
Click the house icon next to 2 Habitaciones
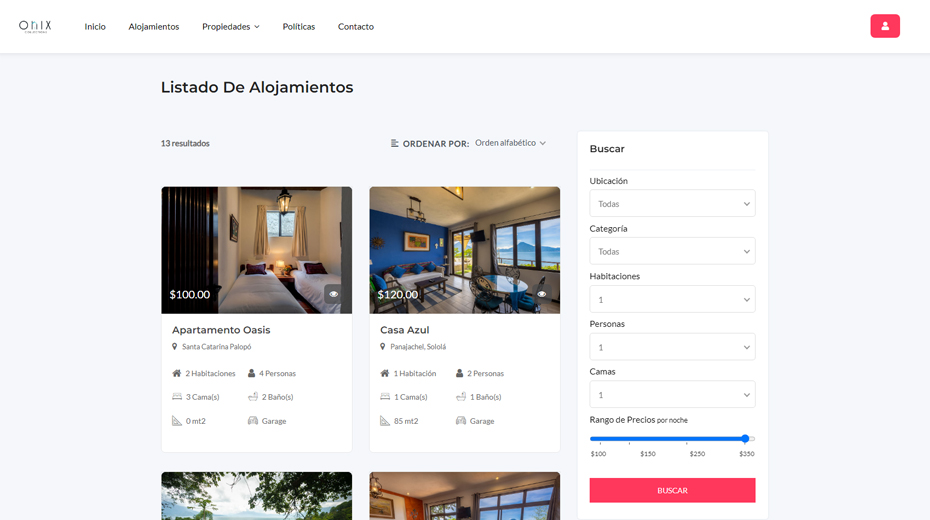177,373
